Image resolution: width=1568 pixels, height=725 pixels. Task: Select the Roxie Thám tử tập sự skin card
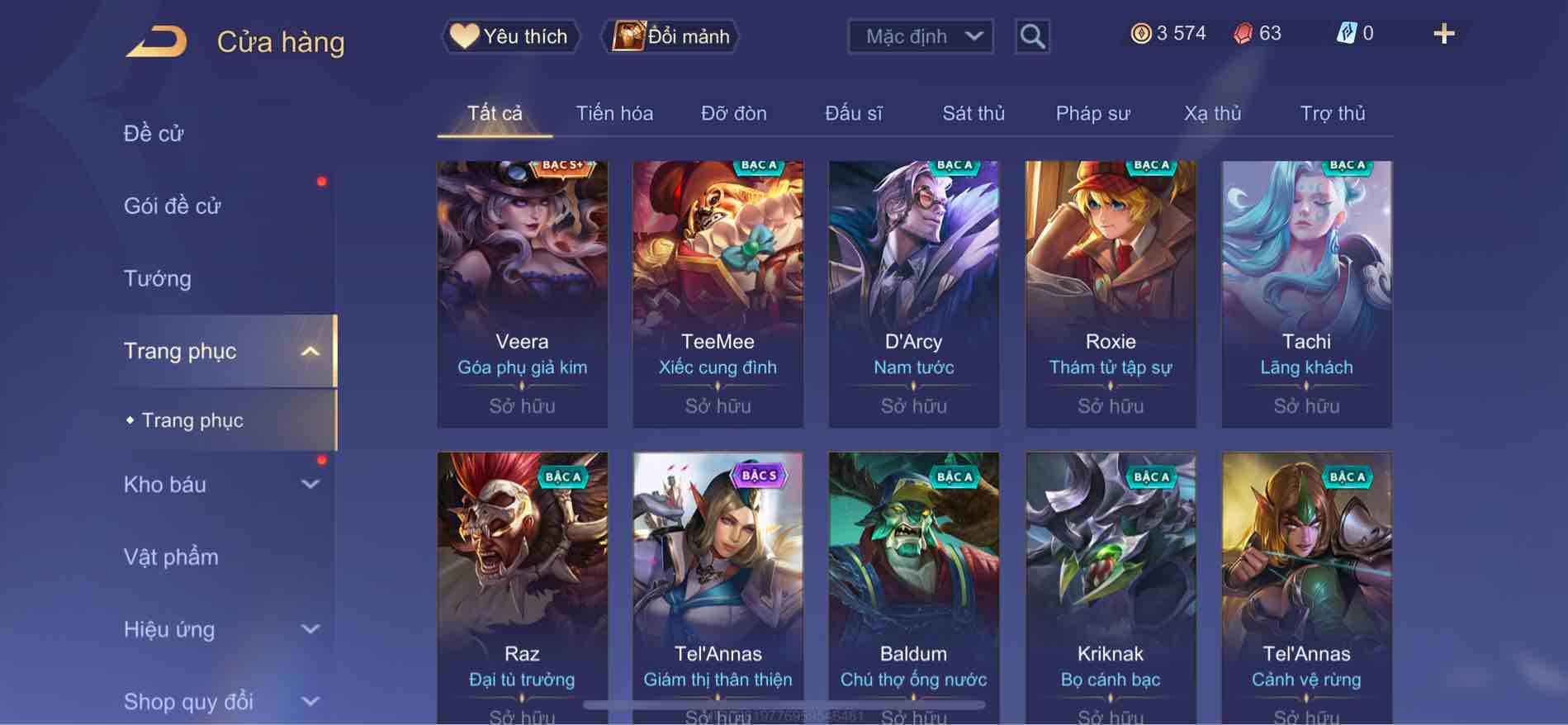point(1111,294)
